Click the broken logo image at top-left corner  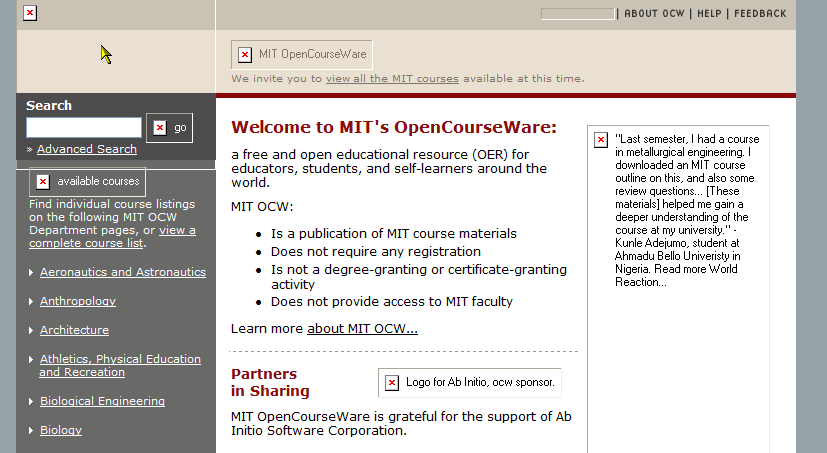tap(30, 13)
